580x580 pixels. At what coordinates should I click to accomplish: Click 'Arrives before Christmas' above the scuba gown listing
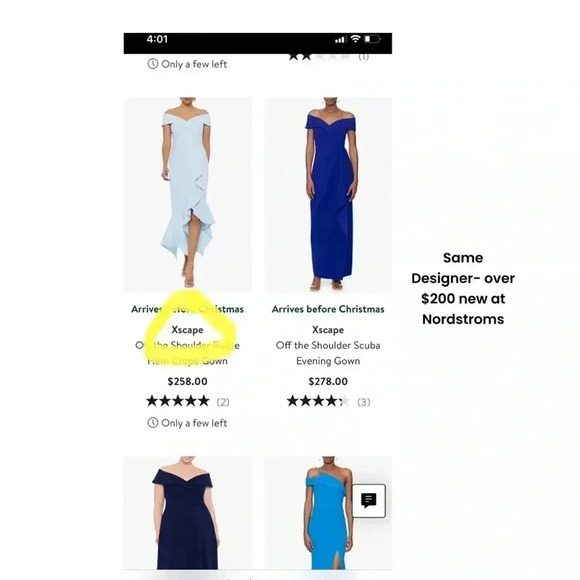click(328, 309)
